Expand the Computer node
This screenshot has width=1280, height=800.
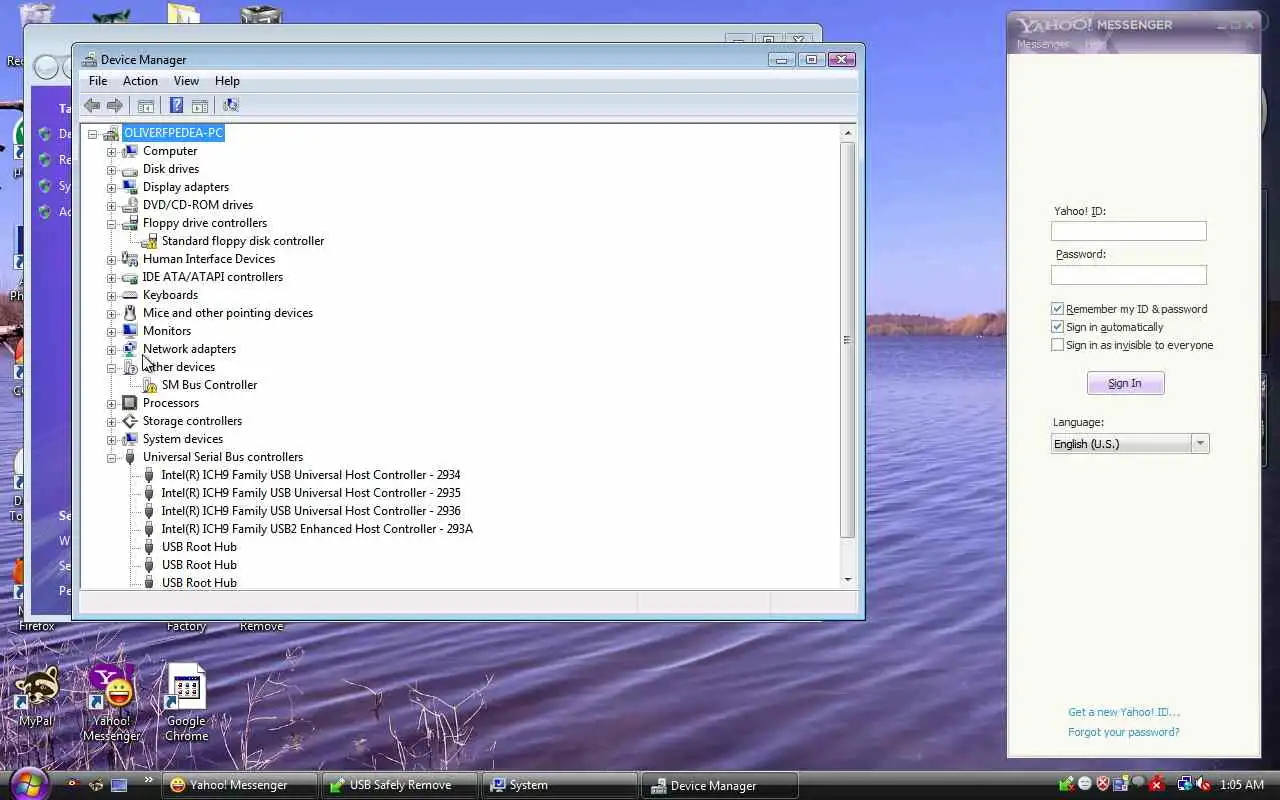click(112, 152)
